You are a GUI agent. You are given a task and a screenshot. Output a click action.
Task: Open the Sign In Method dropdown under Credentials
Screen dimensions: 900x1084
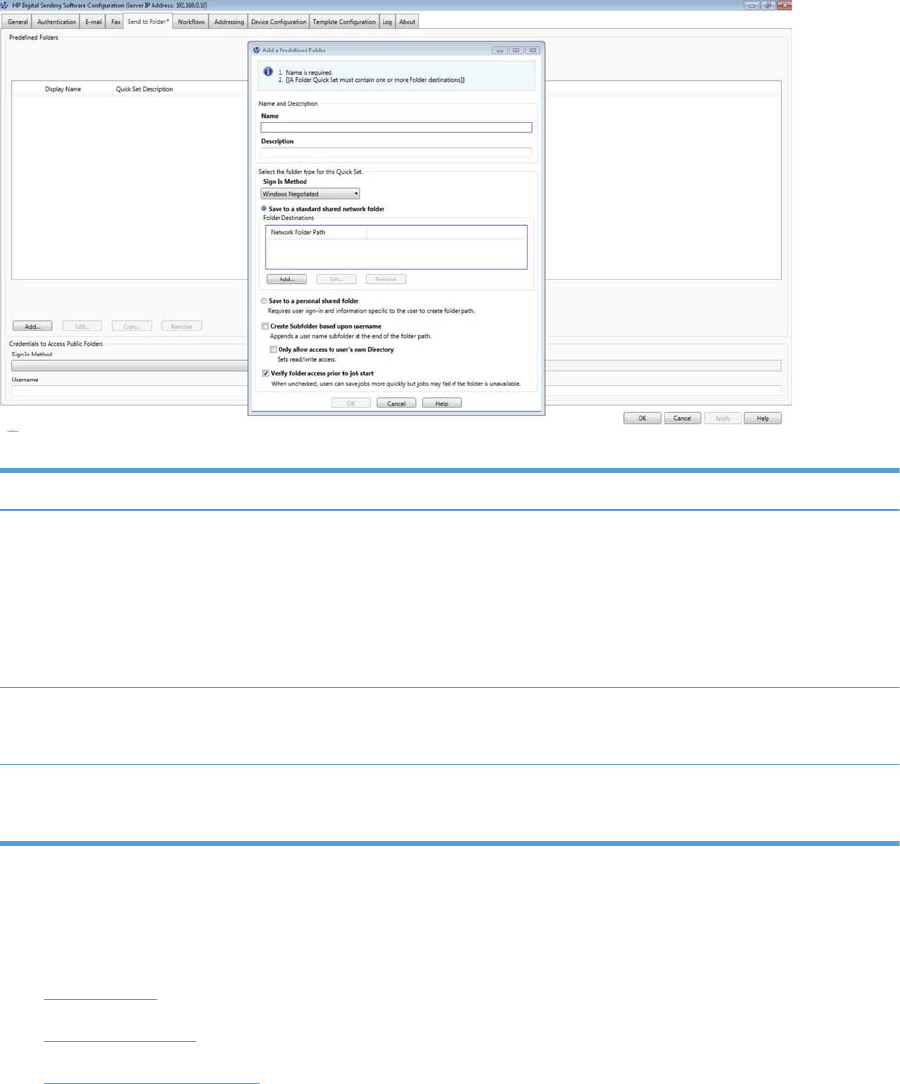pos(396,365)
